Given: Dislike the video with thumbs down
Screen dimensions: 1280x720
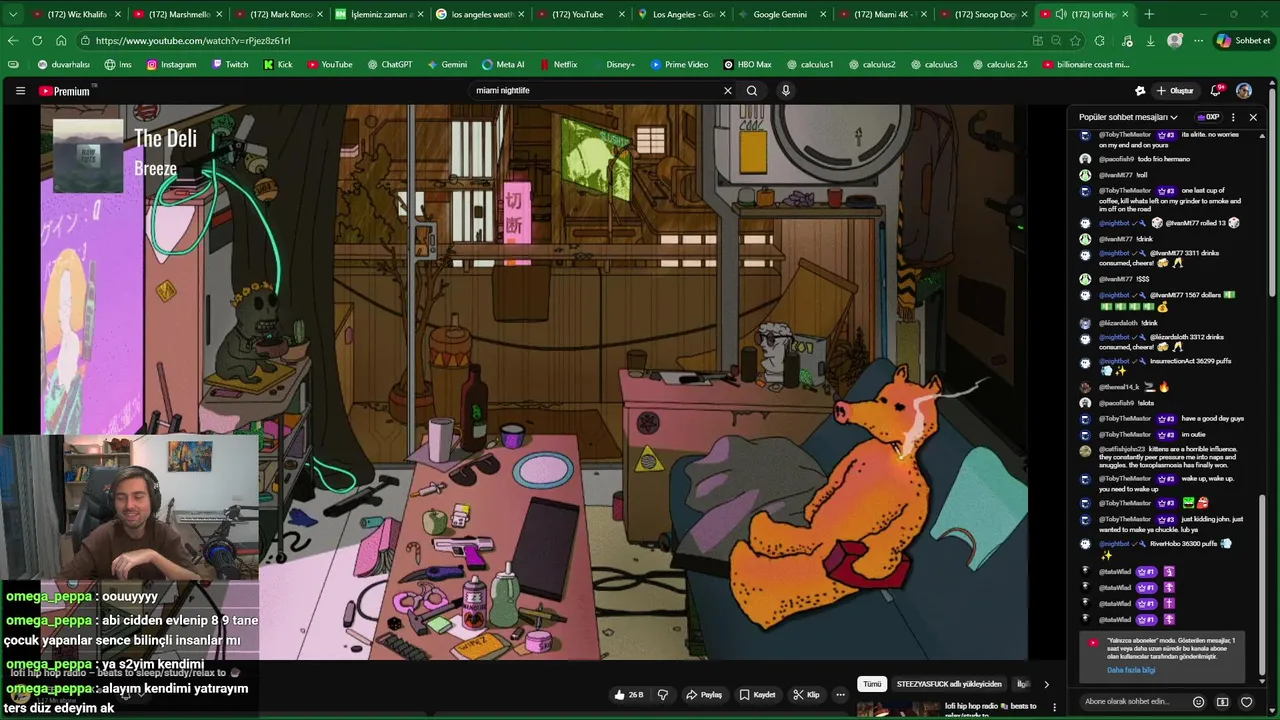Looking at the screenshot, I should pos(662,695).
